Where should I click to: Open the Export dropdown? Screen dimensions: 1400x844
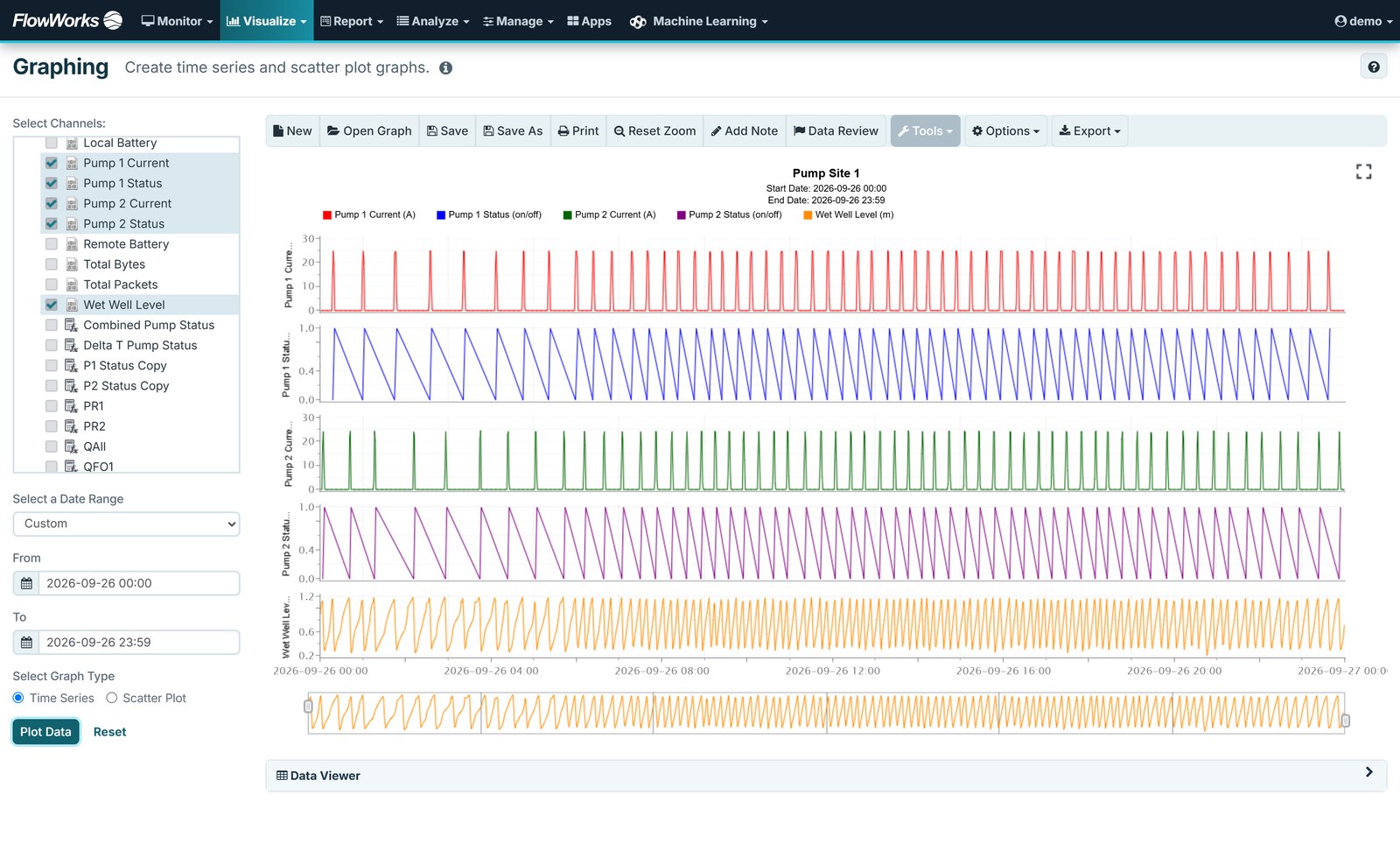[x=1089, y=131]
